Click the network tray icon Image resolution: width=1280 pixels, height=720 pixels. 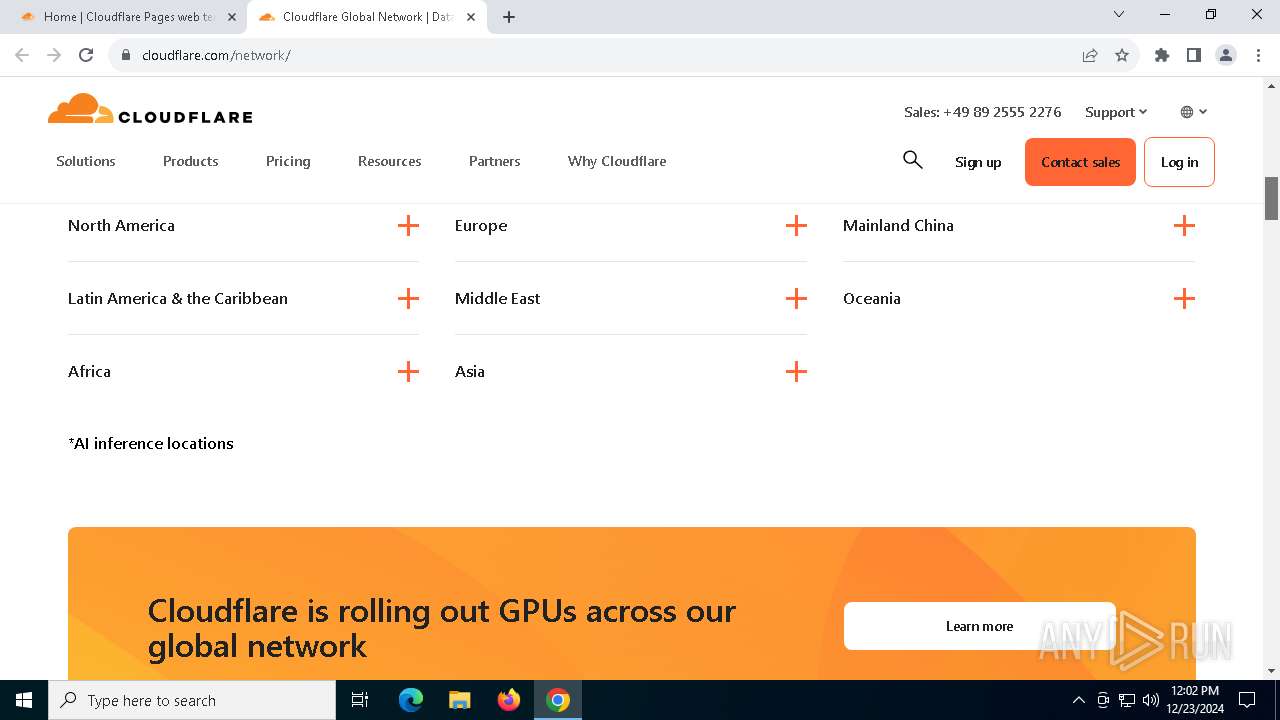click(1127, 700)
